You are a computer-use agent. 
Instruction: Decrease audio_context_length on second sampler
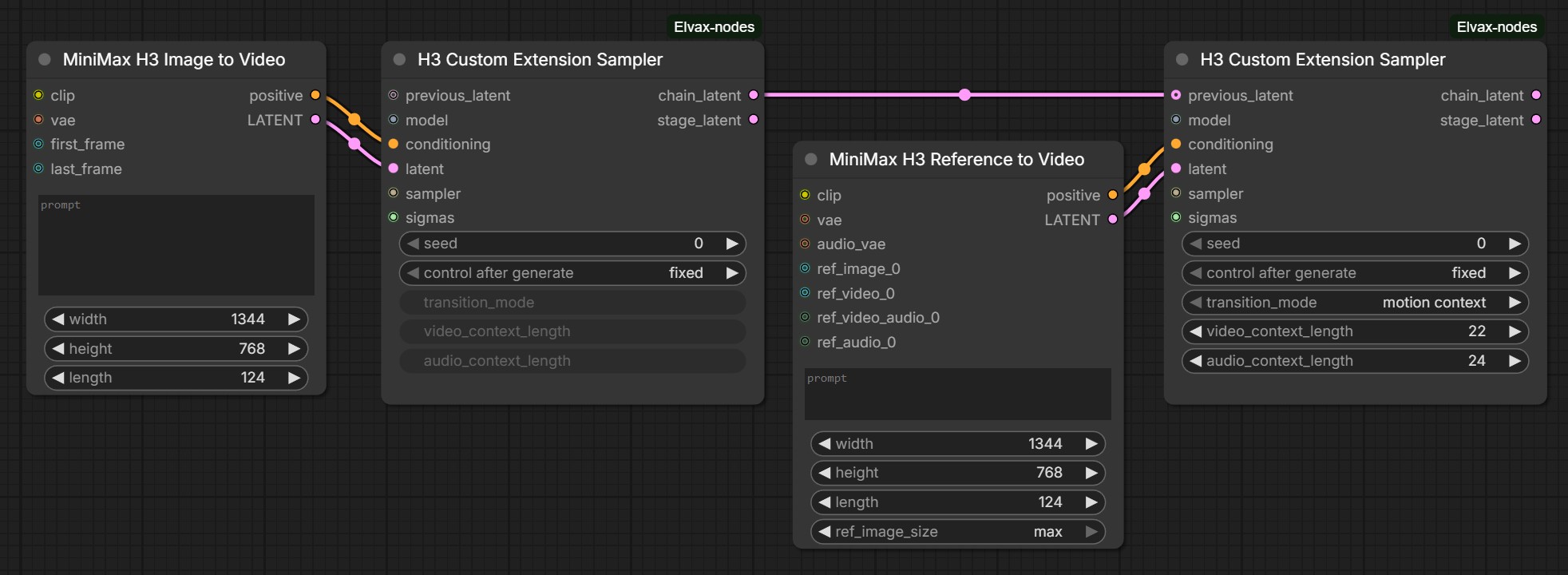click(1196, 361)
